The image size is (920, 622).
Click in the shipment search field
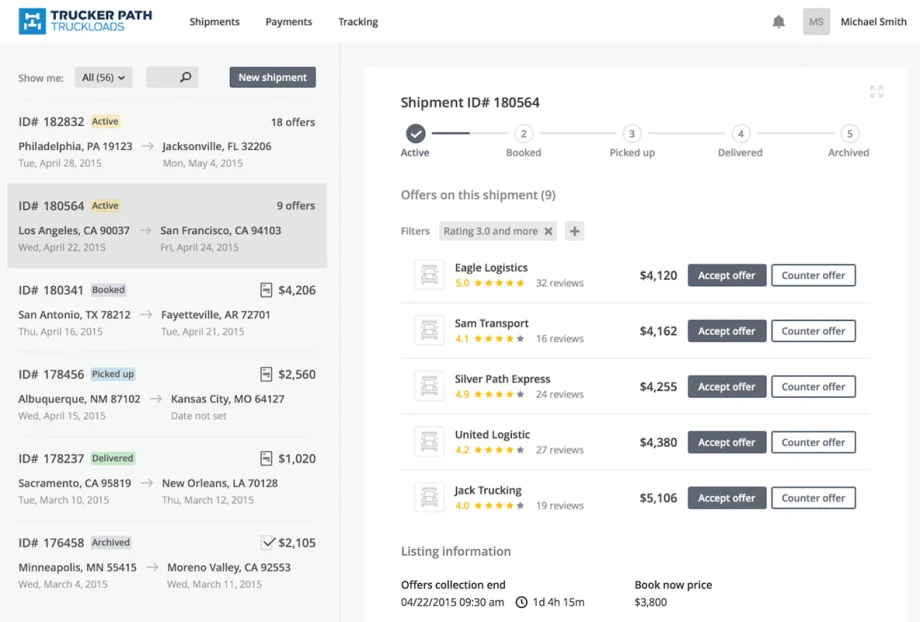(x=172, y=77)
